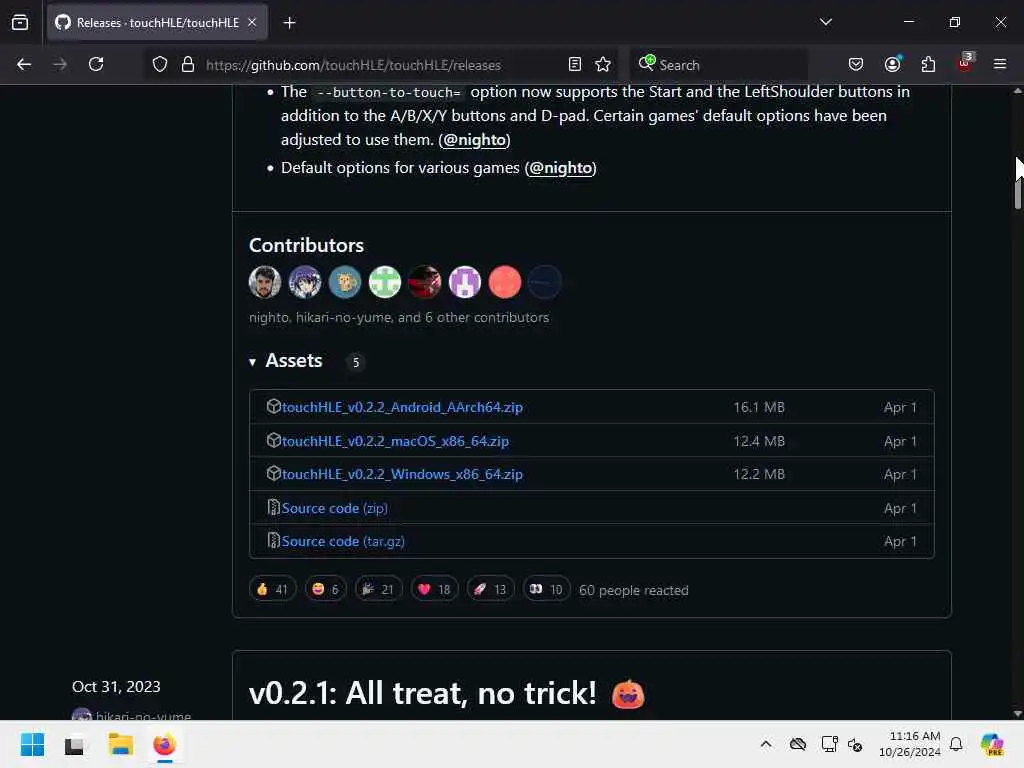
Task: View the dark red contributor avatar
Action: pyautogui.click(x=424, y=282)
